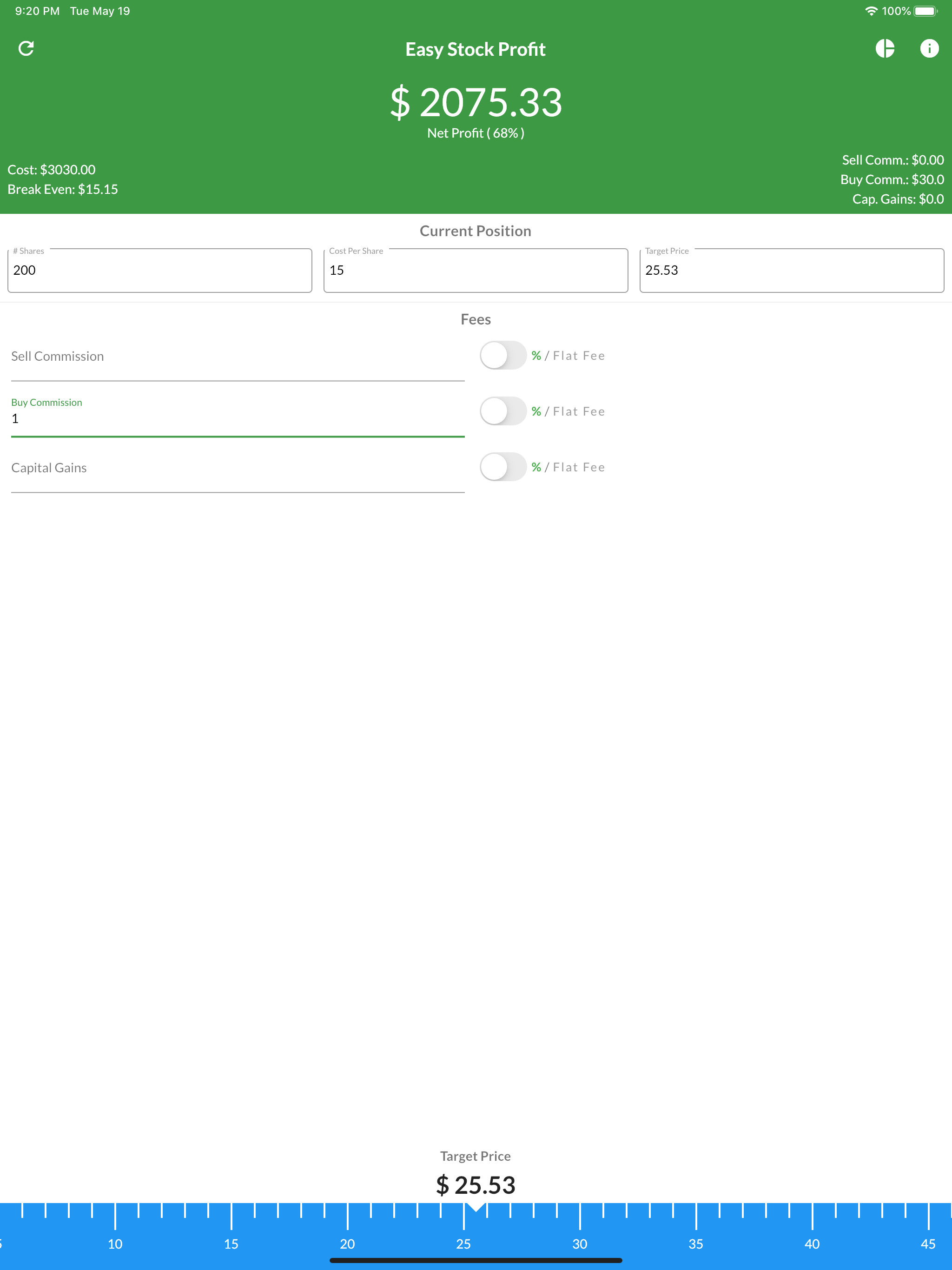Tap the iOS home indicator bar

point(476,1260)
